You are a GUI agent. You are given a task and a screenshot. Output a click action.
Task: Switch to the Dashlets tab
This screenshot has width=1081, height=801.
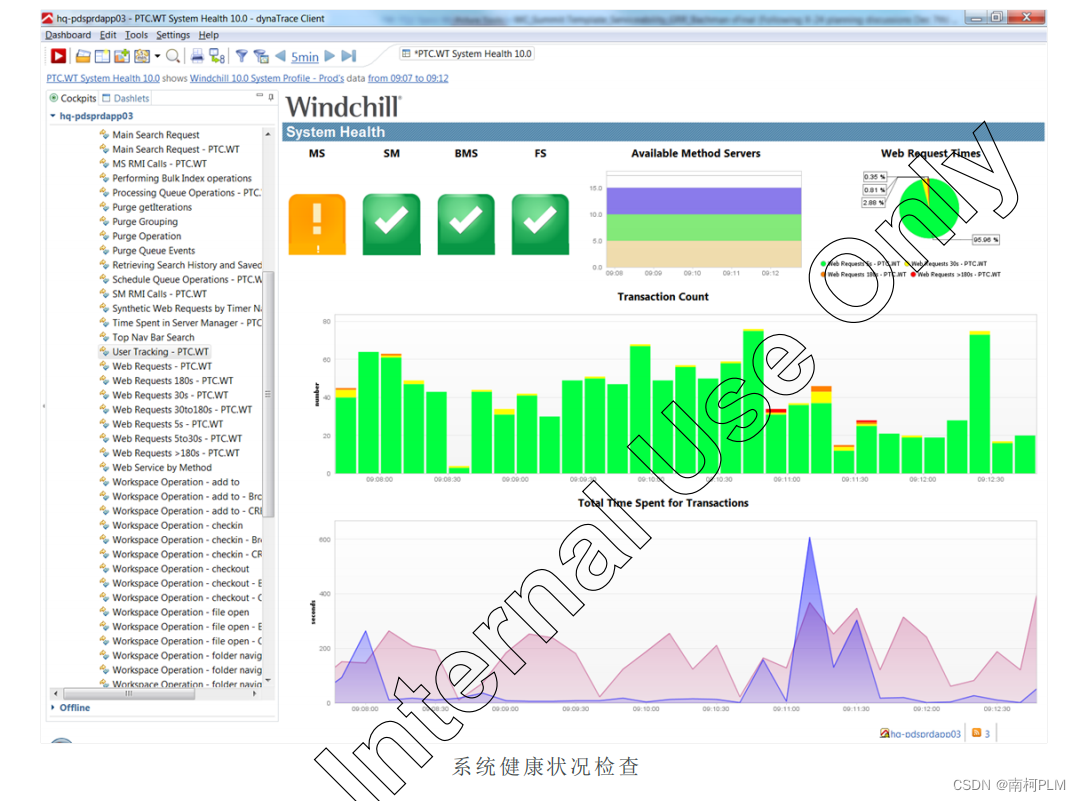tap(126, 98)
